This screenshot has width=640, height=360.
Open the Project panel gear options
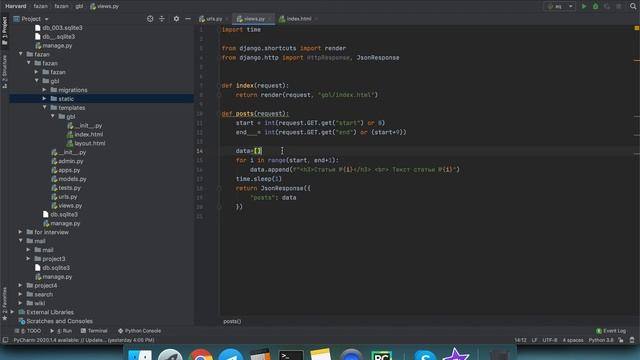176,19
